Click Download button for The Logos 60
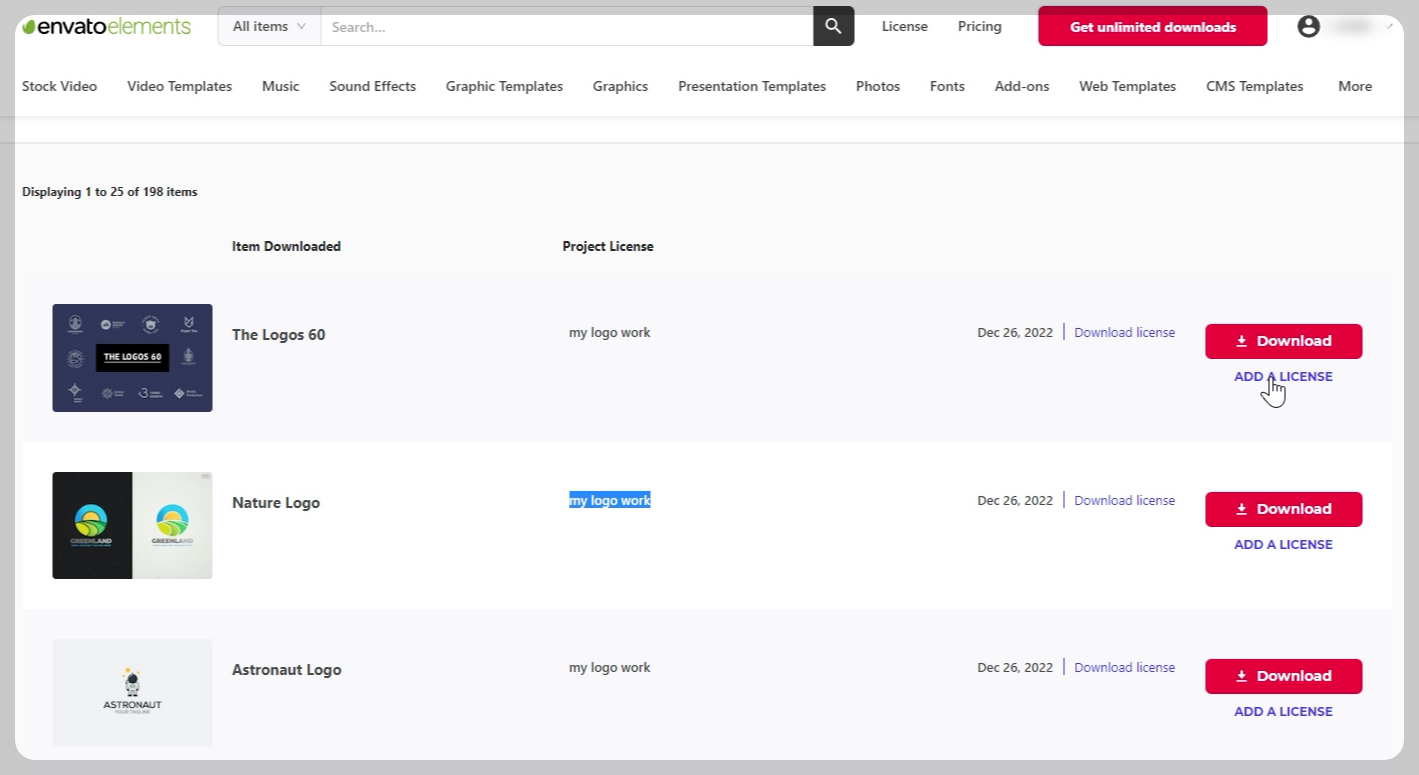 [1283, 341]
